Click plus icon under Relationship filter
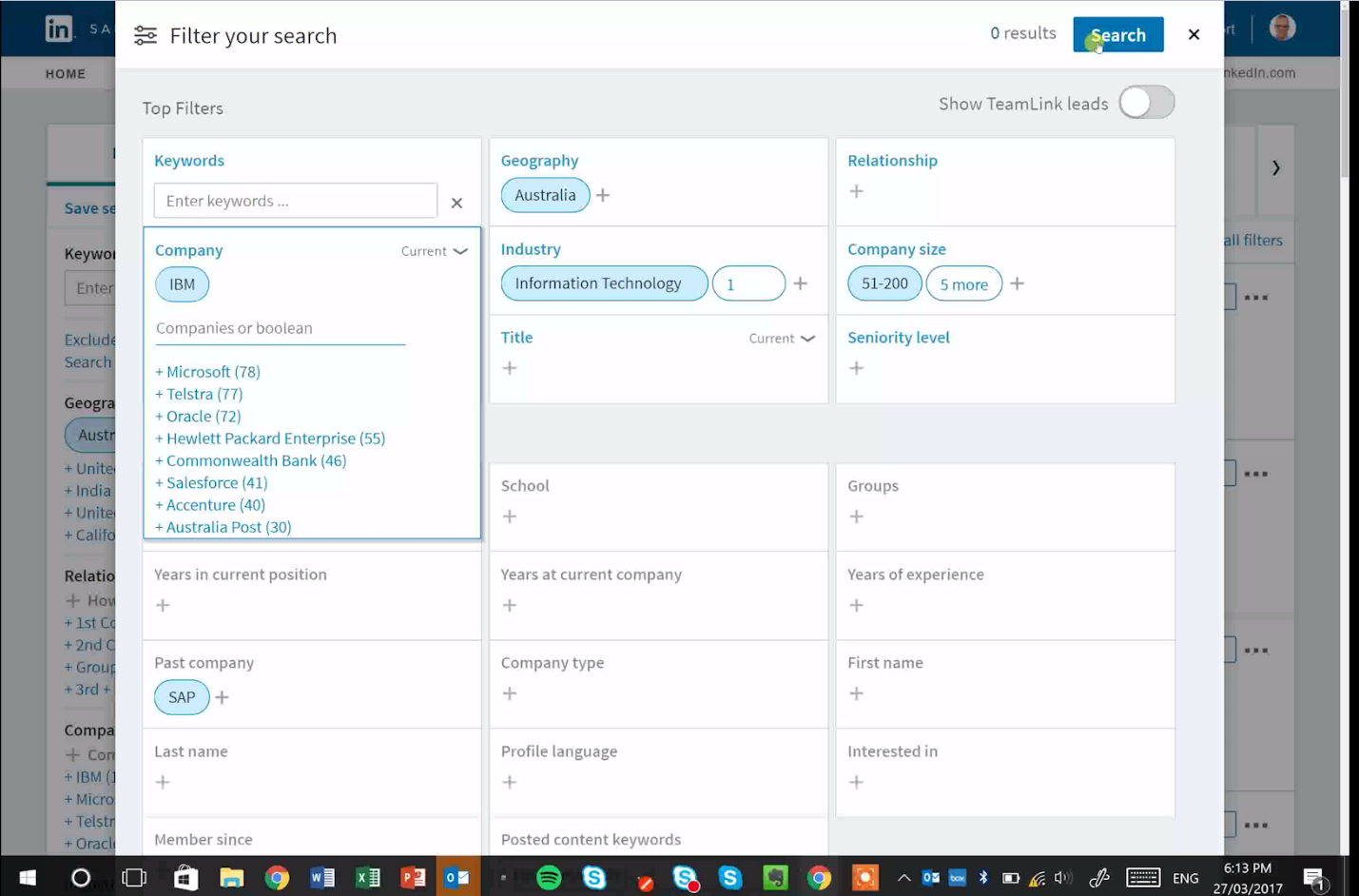1359x896 pixels. click(856, 192)
